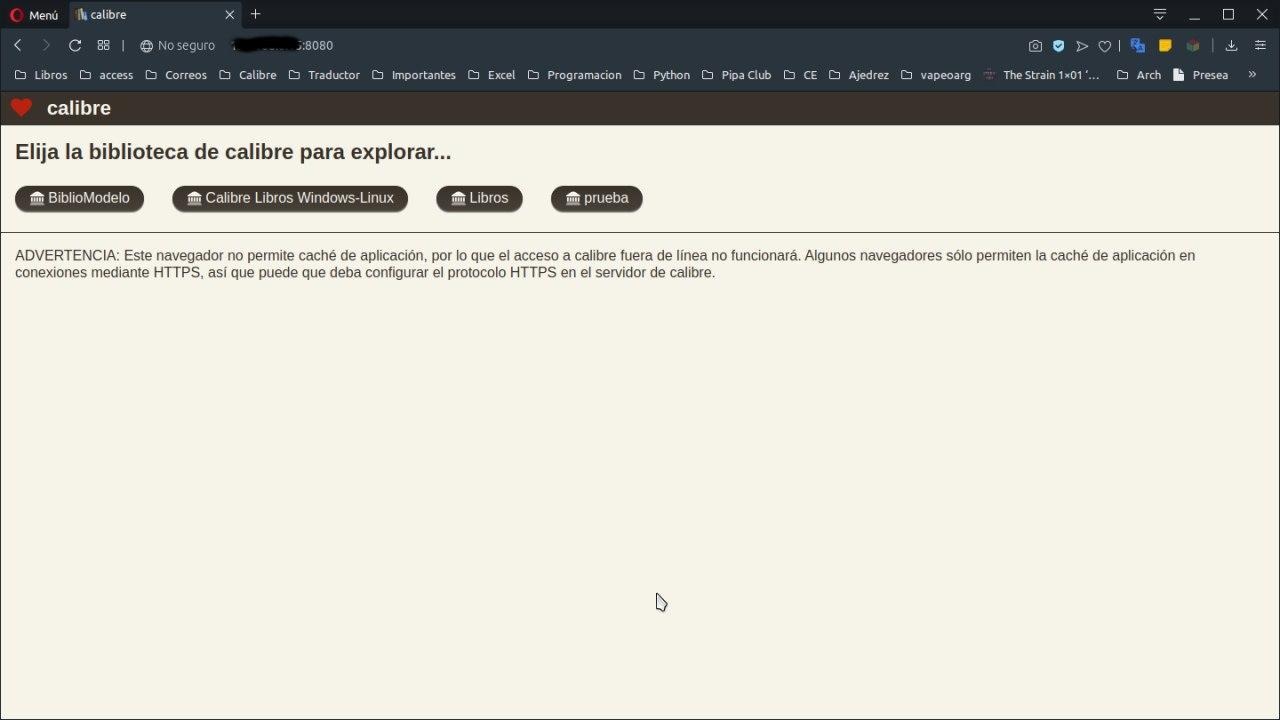Open the Traductor bookmarks folder
The image size is (1280, 720).
click(x=323, y=75)
